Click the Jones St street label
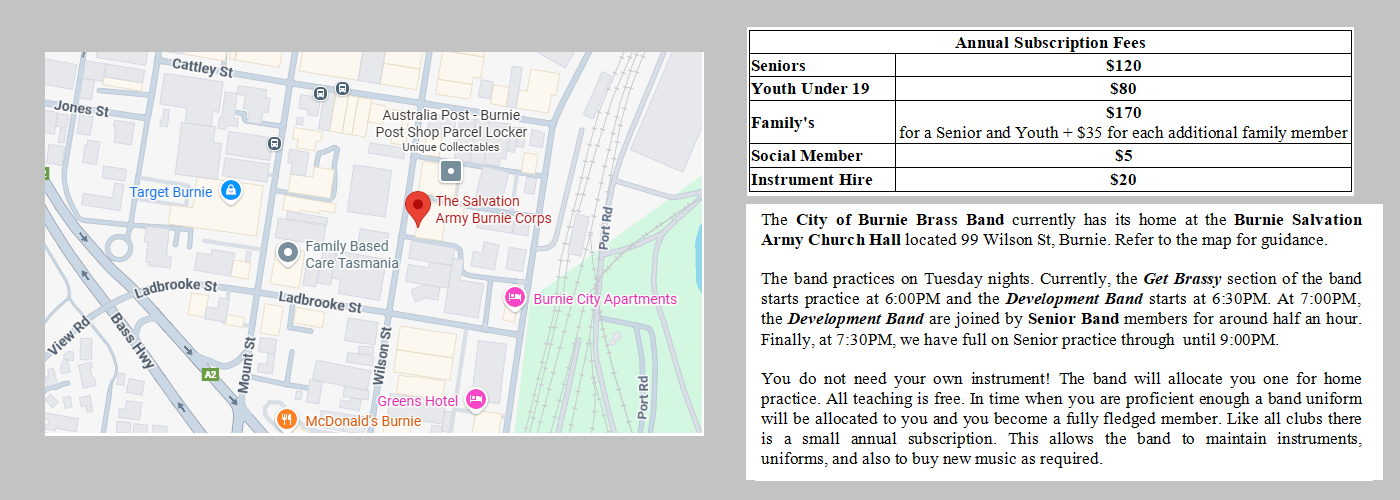Viewport: 1400px width, 500px height. [x=81, y=107]
